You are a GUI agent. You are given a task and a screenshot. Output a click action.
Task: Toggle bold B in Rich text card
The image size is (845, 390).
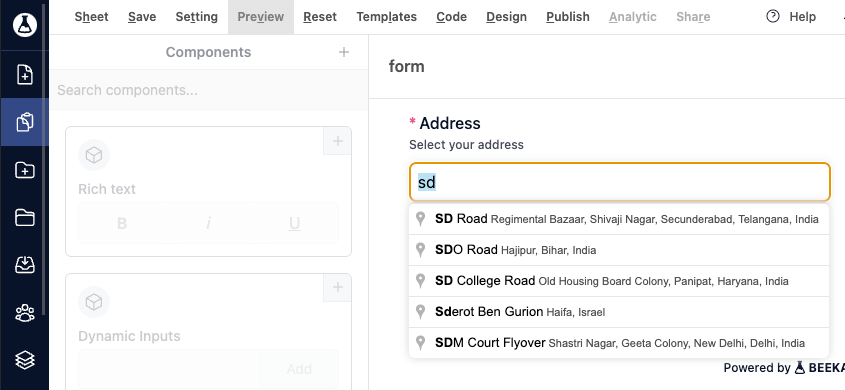coord(122,223)
